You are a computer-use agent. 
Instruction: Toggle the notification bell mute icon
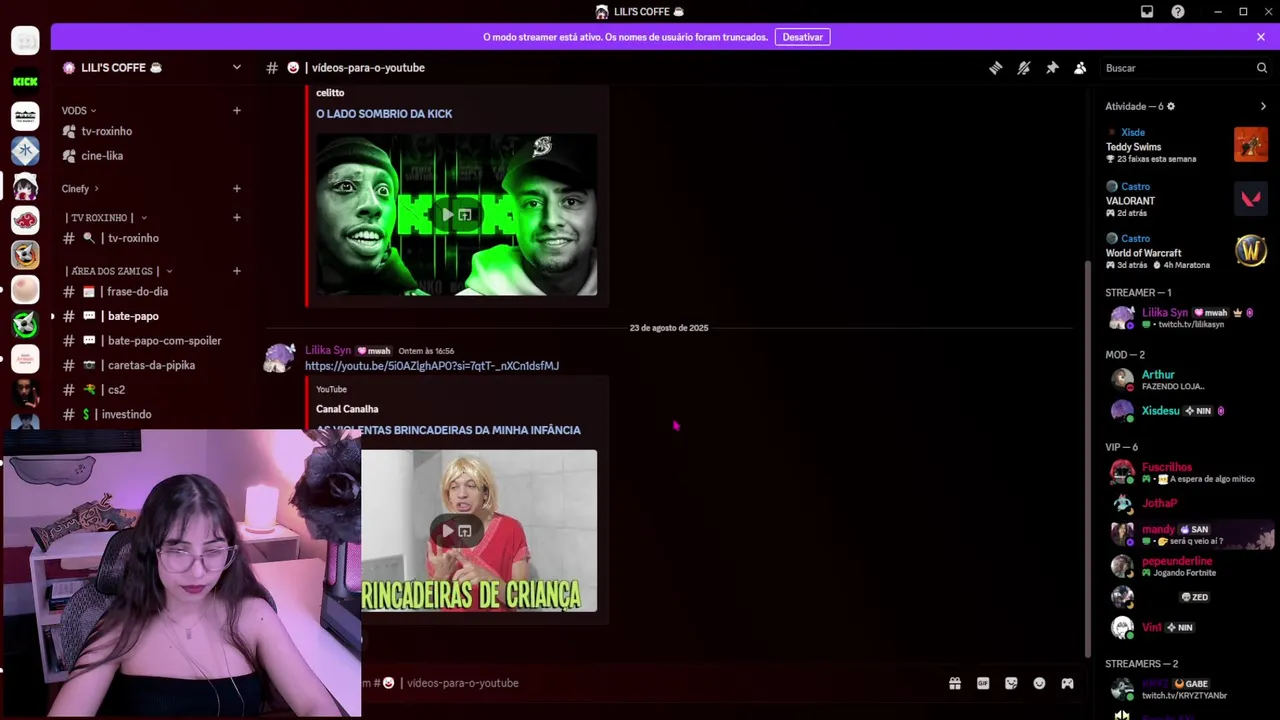(x=1024, y=68)
